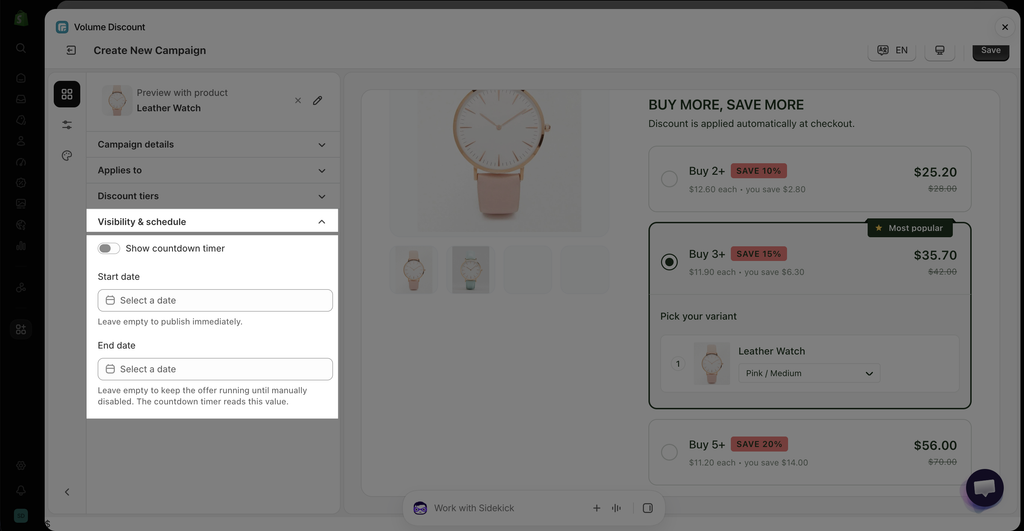
Task: Collapse sidebar with left chevron
Action: [67, 492]
